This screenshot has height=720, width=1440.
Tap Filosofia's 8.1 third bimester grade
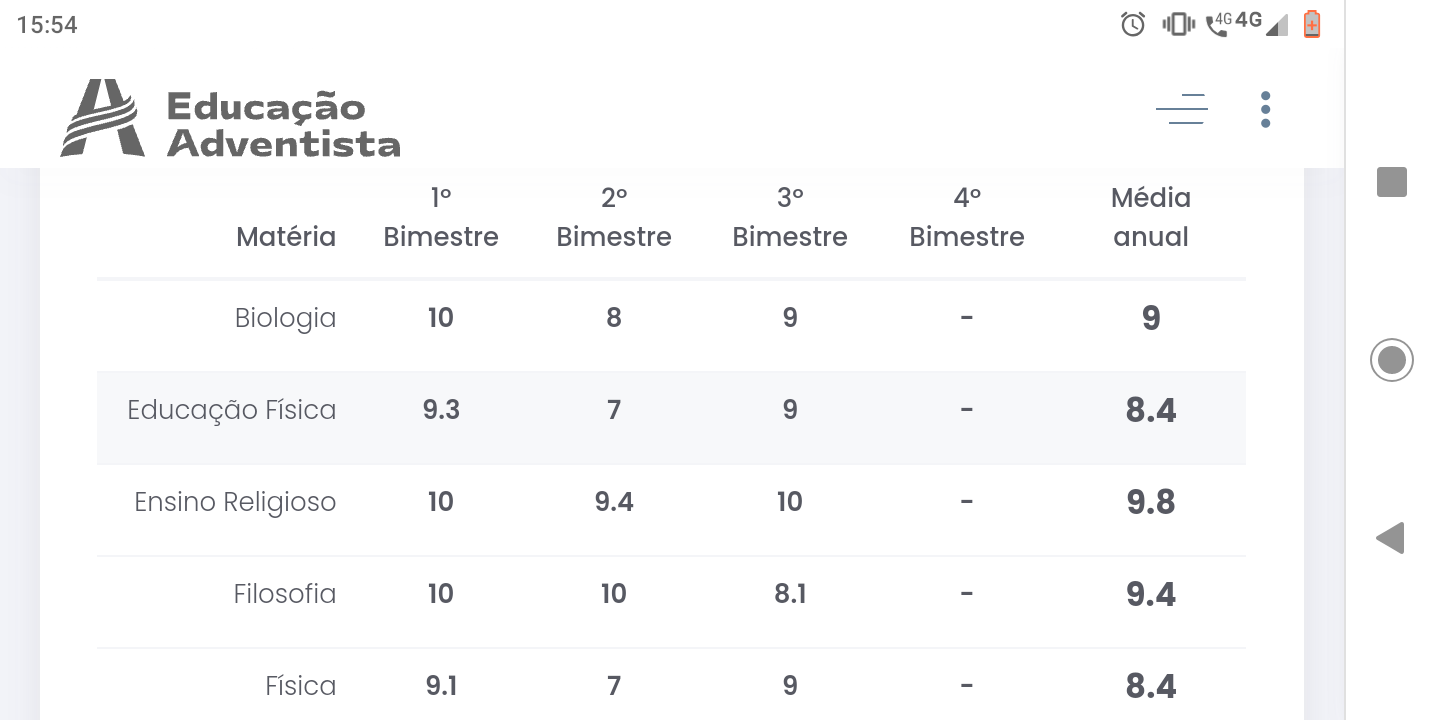(x=790, y=594)
